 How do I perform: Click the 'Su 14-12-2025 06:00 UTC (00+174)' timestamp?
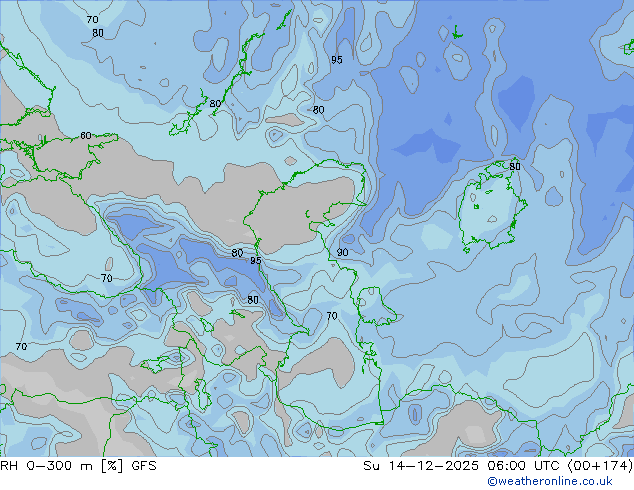click(x=498, y=466)
